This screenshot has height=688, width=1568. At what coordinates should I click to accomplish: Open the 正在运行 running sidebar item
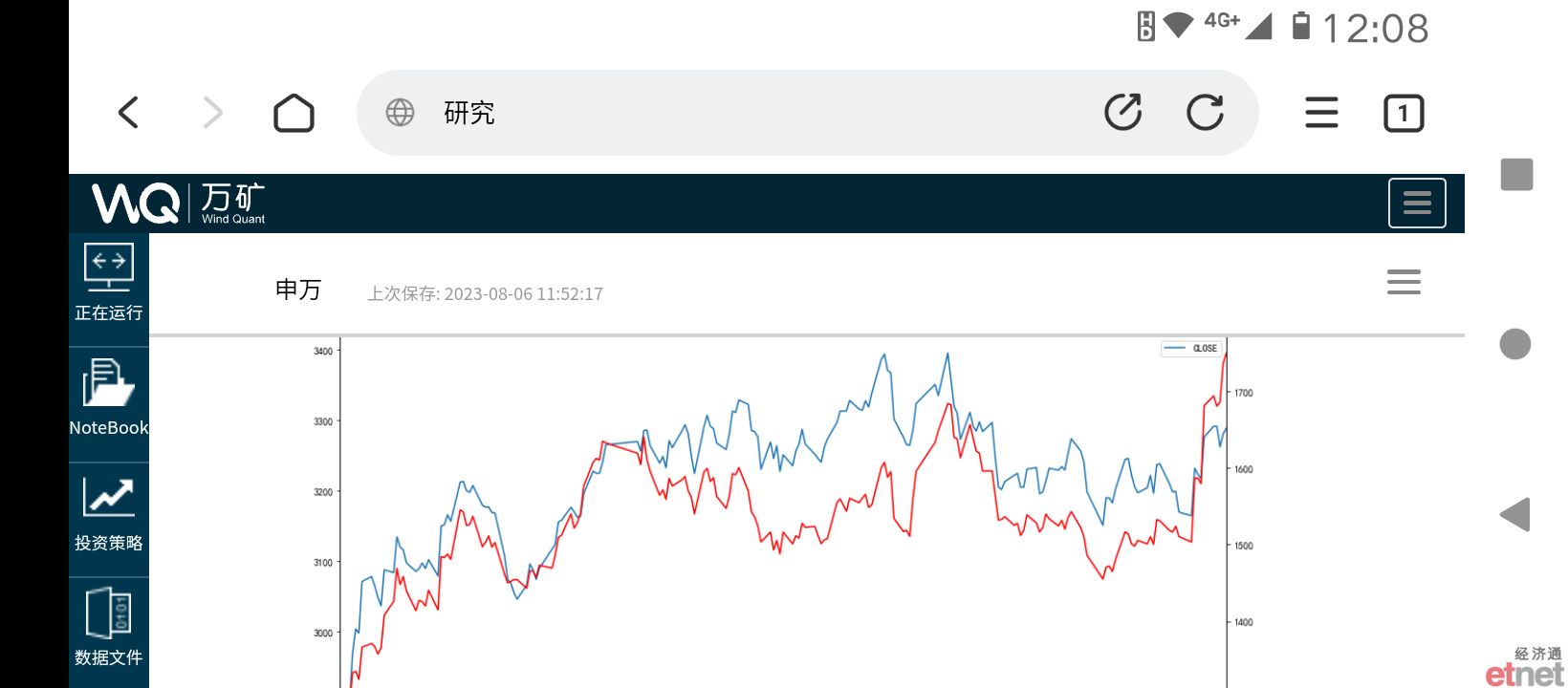109,282
